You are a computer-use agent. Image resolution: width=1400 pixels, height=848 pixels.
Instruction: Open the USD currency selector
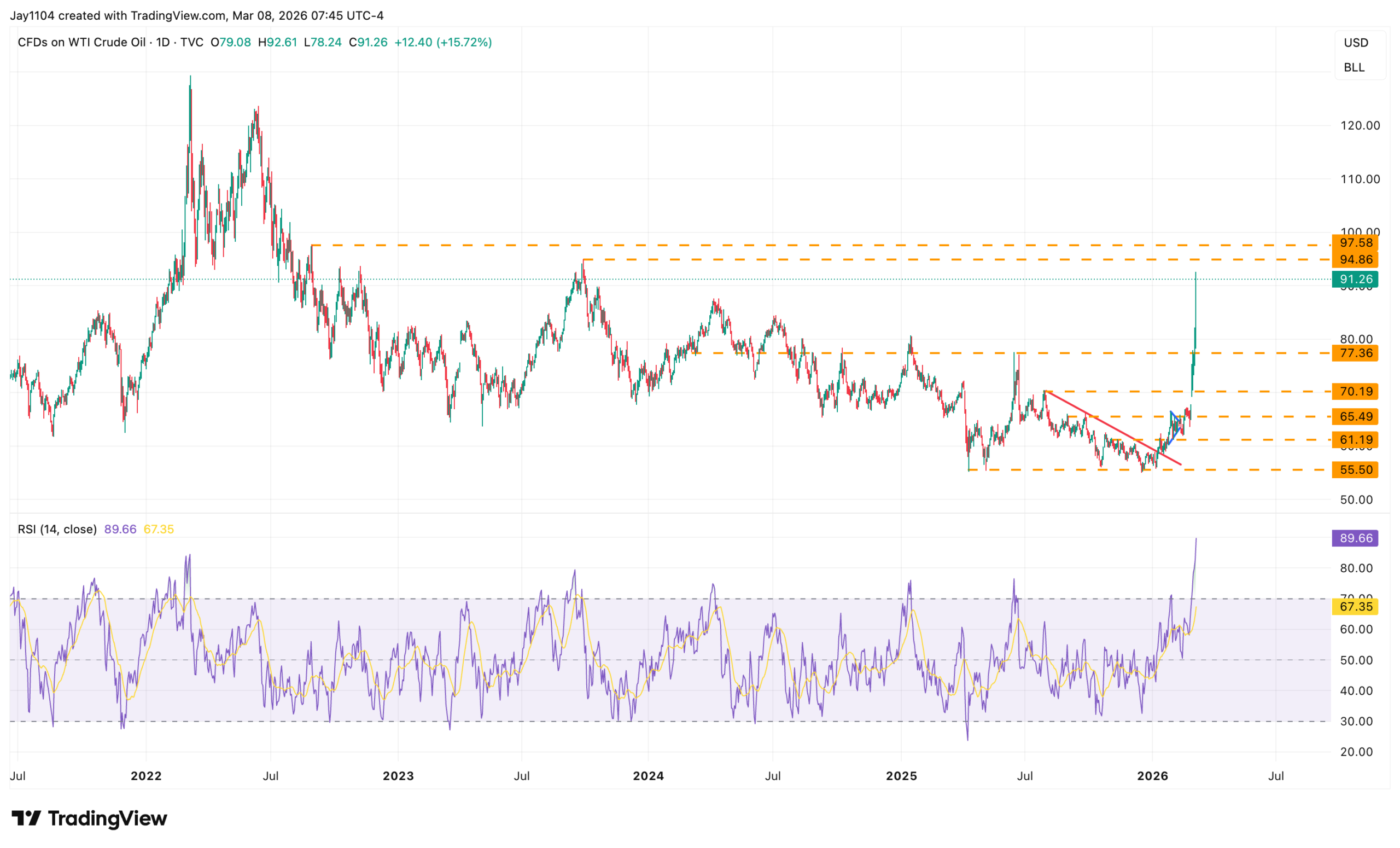1356,43
